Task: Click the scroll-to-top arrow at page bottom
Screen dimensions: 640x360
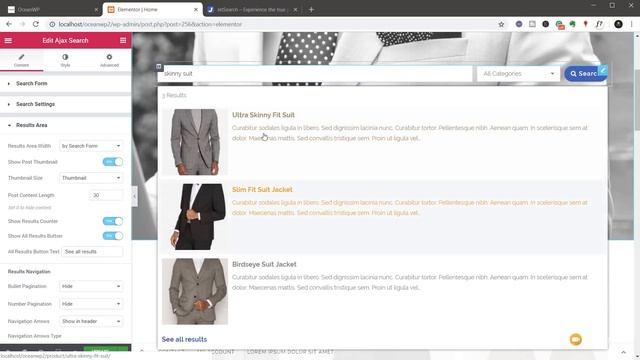Action: 623,352
